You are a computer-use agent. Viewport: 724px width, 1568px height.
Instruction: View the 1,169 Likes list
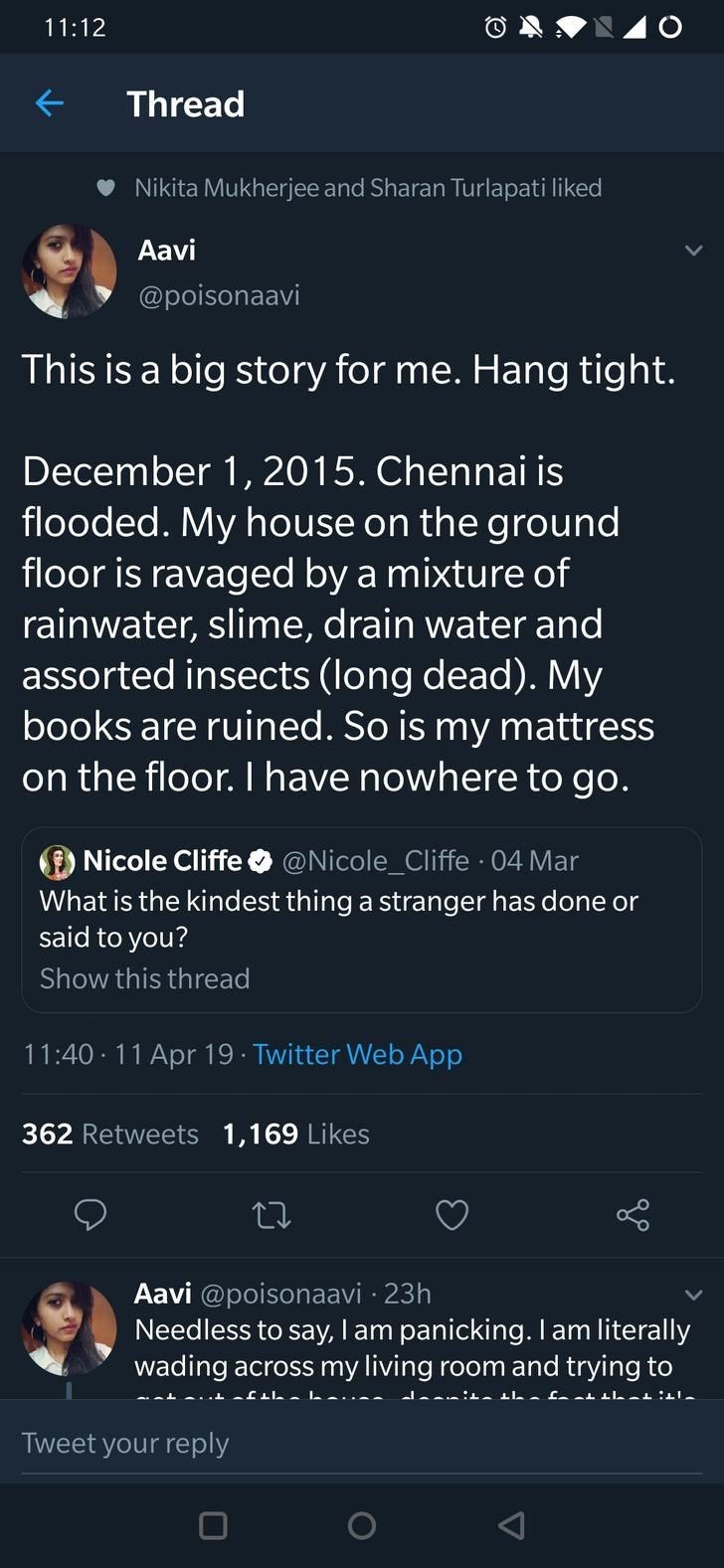296,1133
